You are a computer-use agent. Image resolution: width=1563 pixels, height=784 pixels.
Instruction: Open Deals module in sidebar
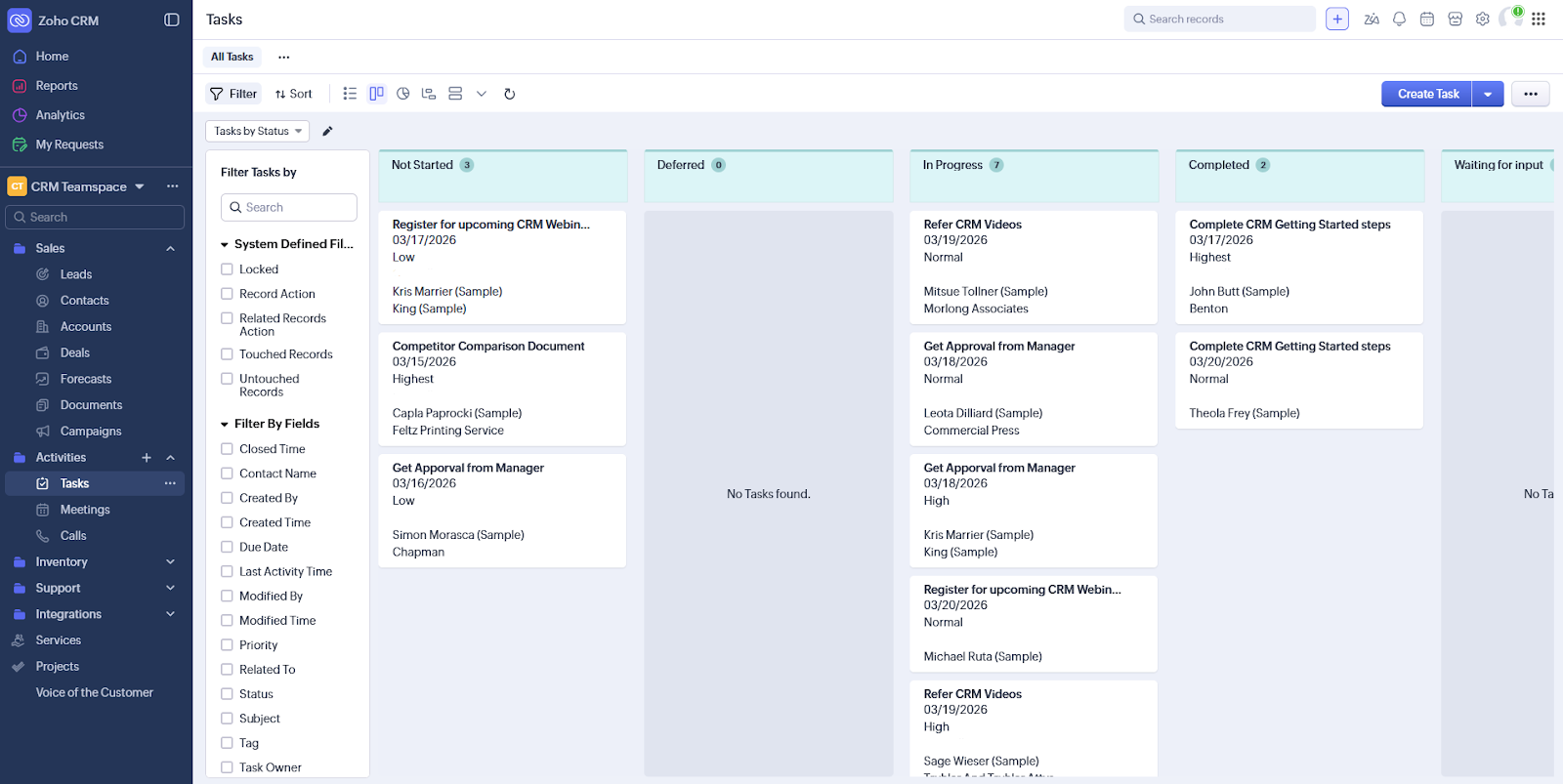(75, 353)
